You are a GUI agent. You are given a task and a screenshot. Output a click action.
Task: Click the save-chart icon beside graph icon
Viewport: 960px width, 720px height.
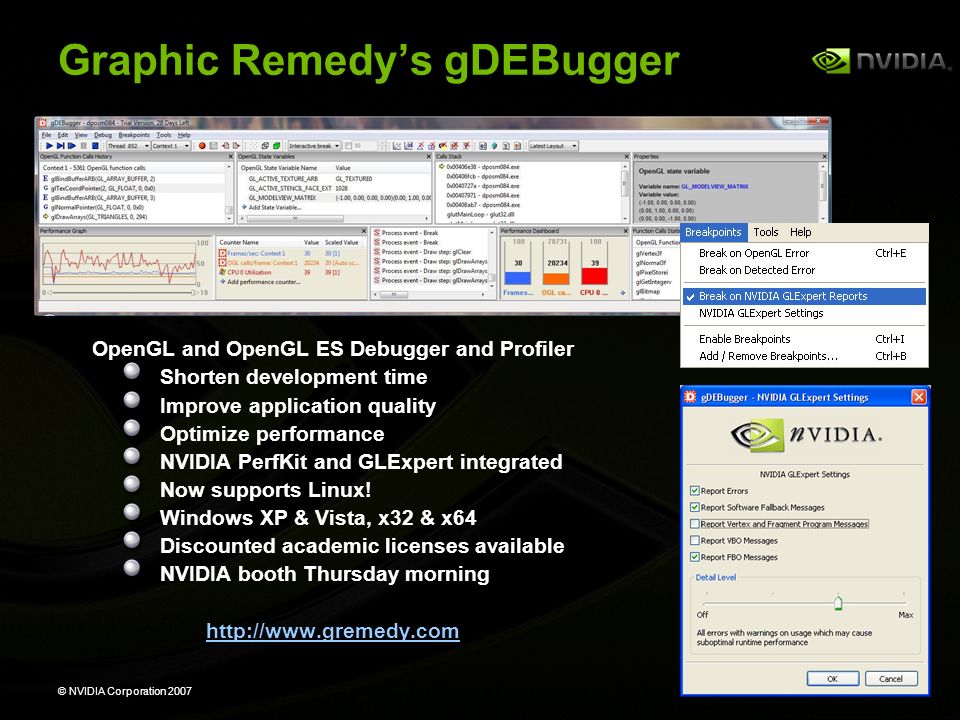408,146
